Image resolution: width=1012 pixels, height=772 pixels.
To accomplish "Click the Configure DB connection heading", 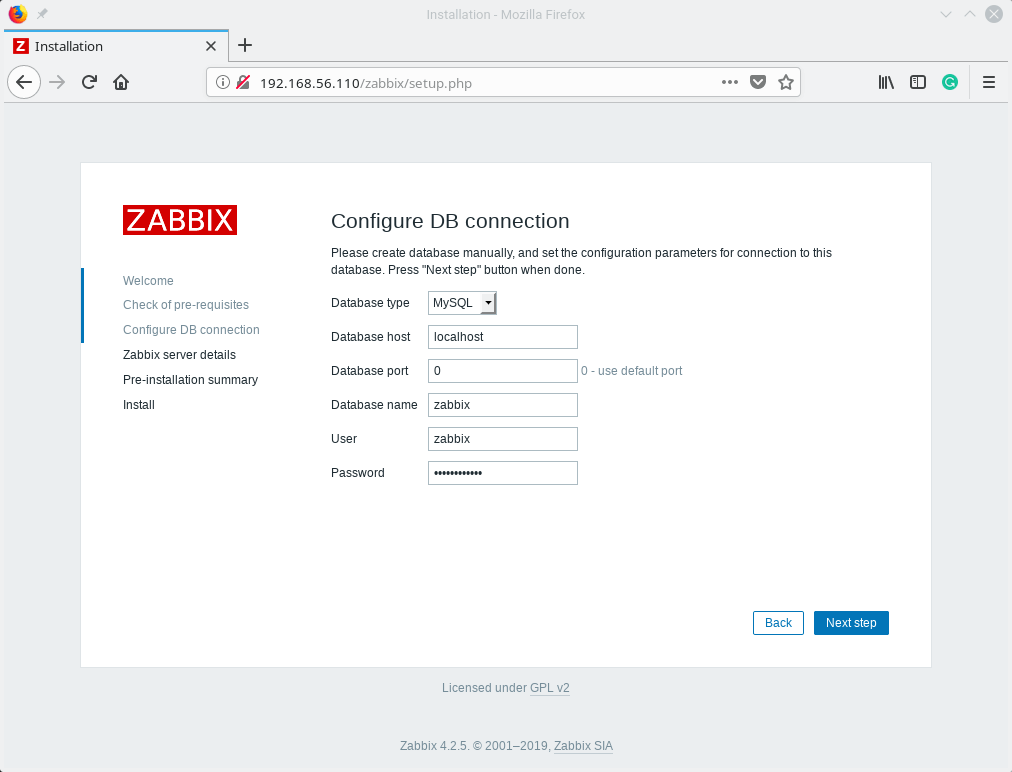I will pyautogui.click(x=450, y=221).
